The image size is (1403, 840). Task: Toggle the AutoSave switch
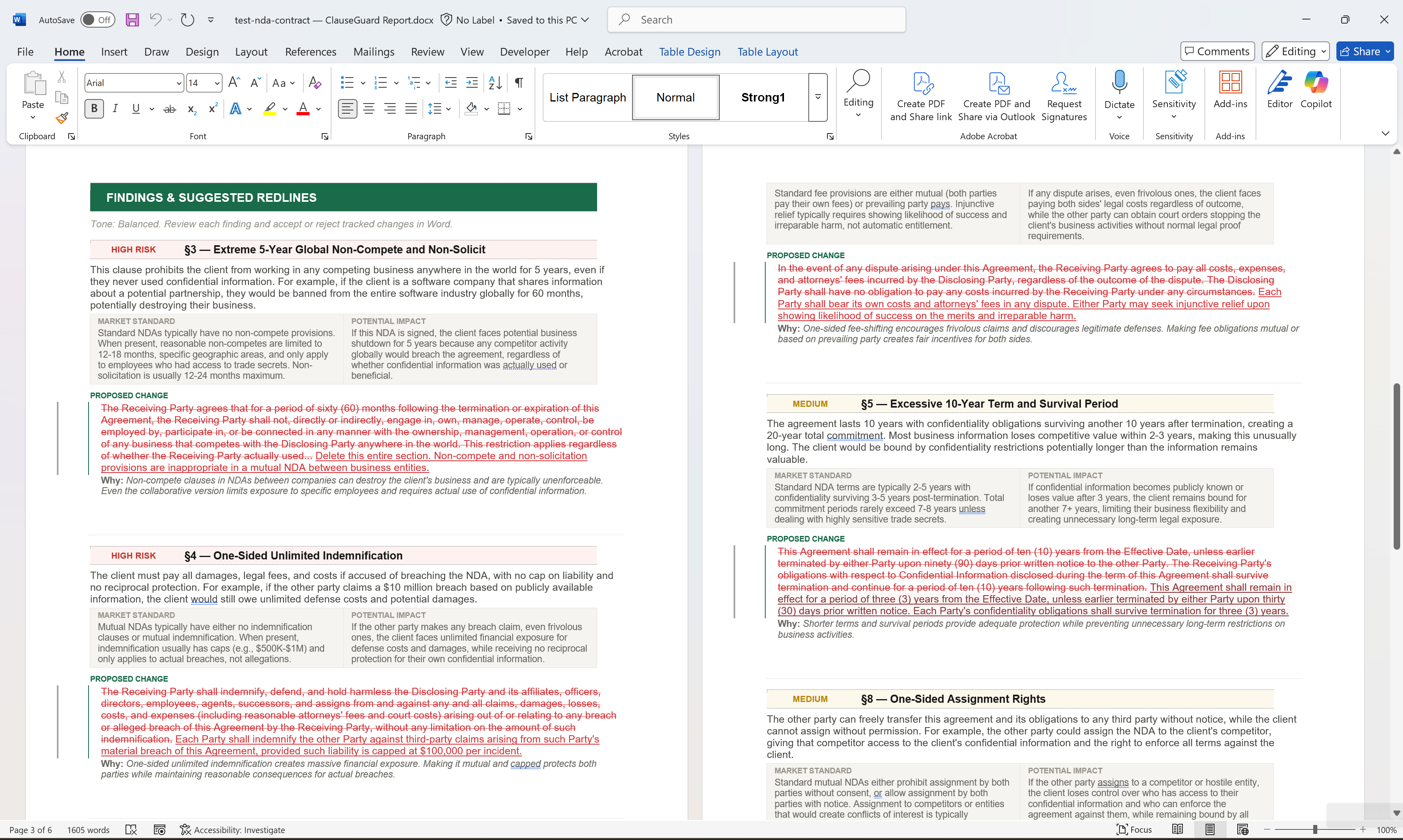(x=97, y=20)
